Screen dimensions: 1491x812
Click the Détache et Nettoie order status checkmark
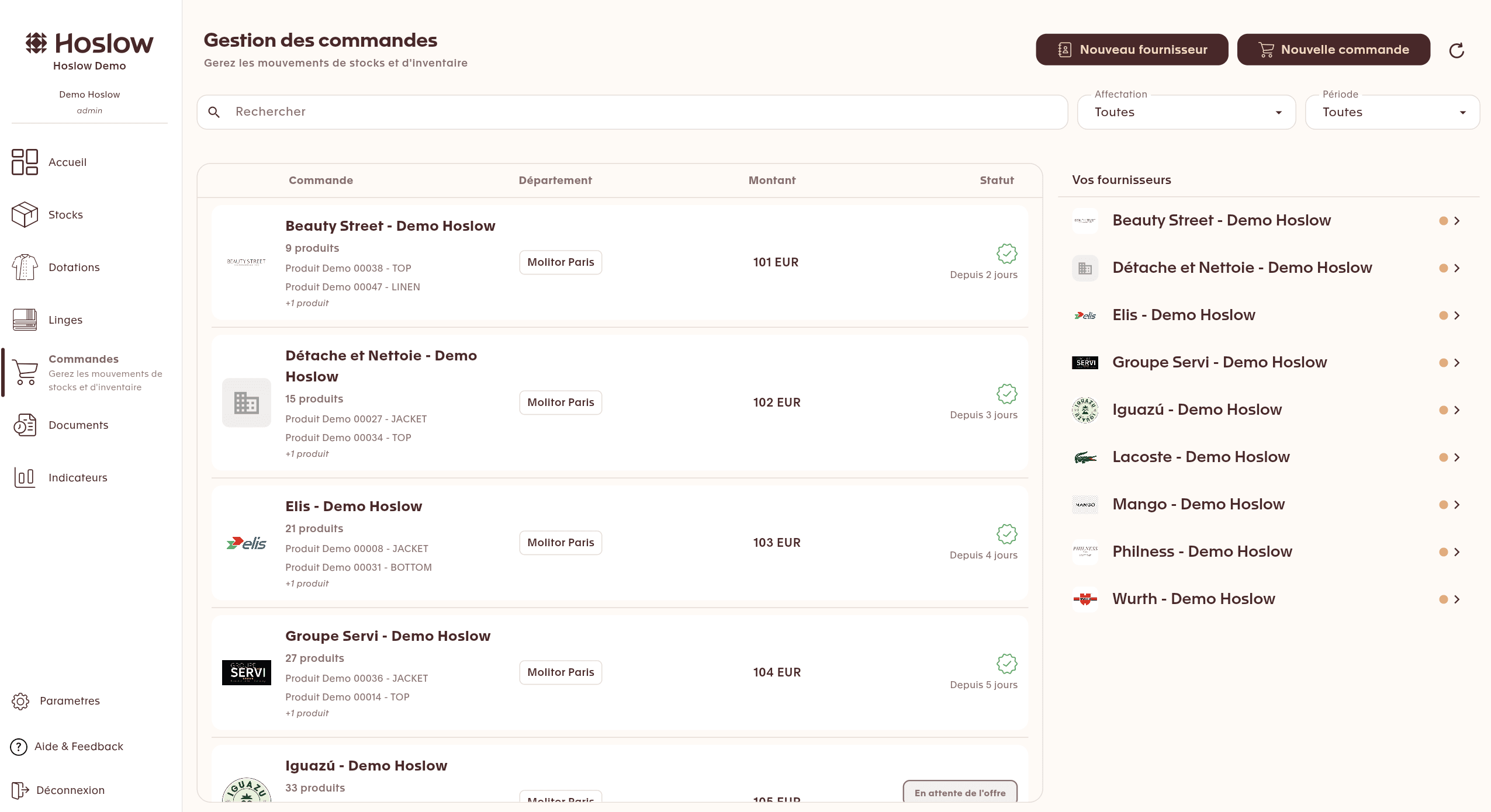[x=1007, y=394]
